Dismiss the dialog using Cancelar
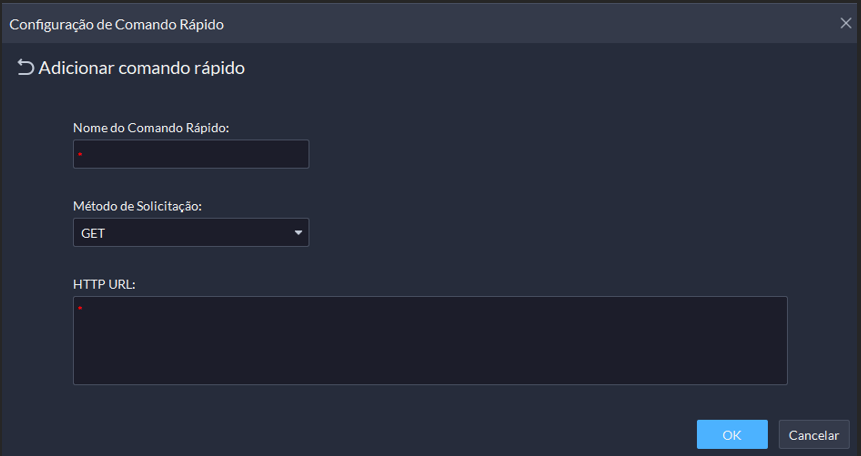 click(x=814, y=435)
